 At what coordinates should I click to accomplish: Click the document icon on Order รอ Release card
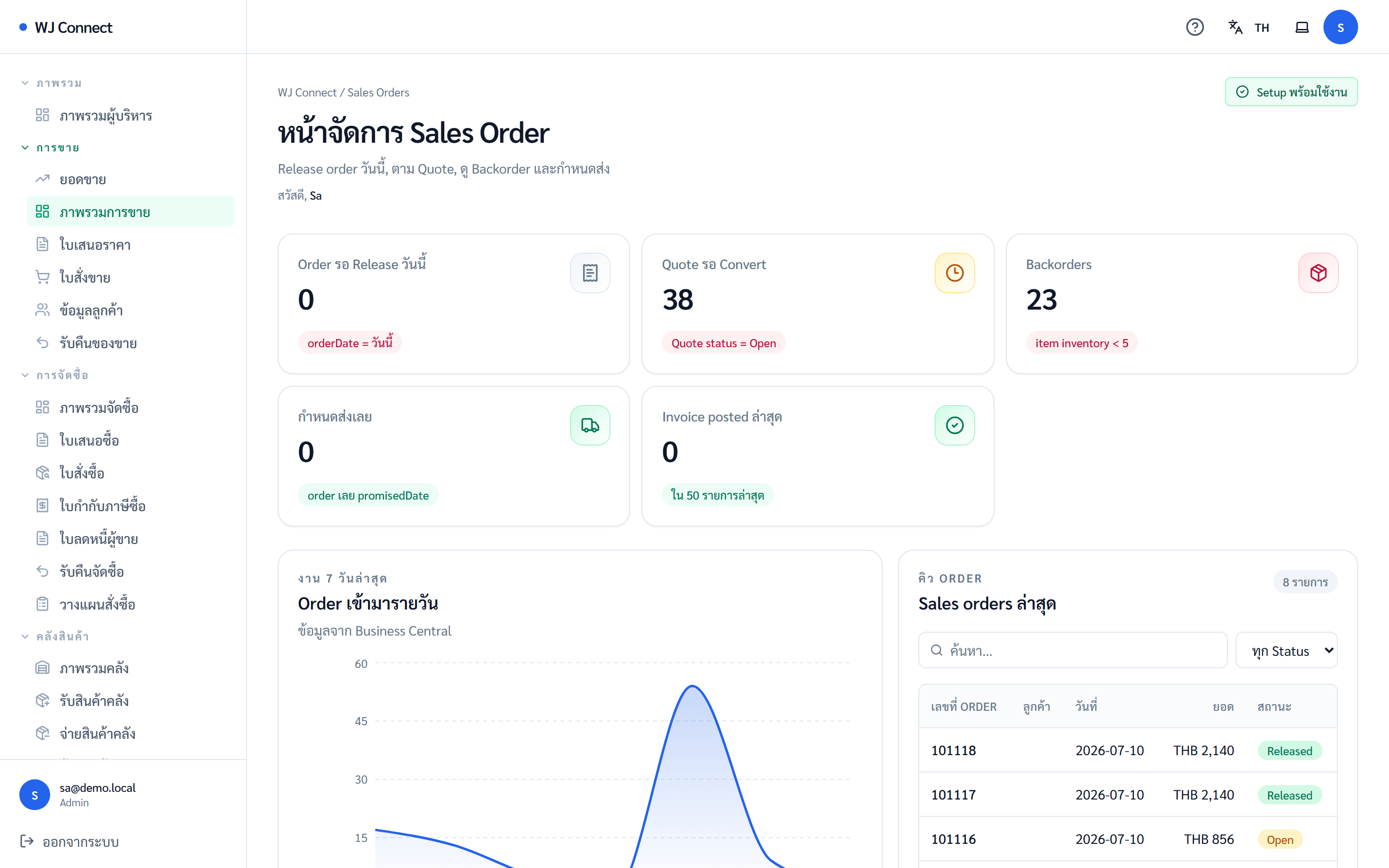(590, 272)
